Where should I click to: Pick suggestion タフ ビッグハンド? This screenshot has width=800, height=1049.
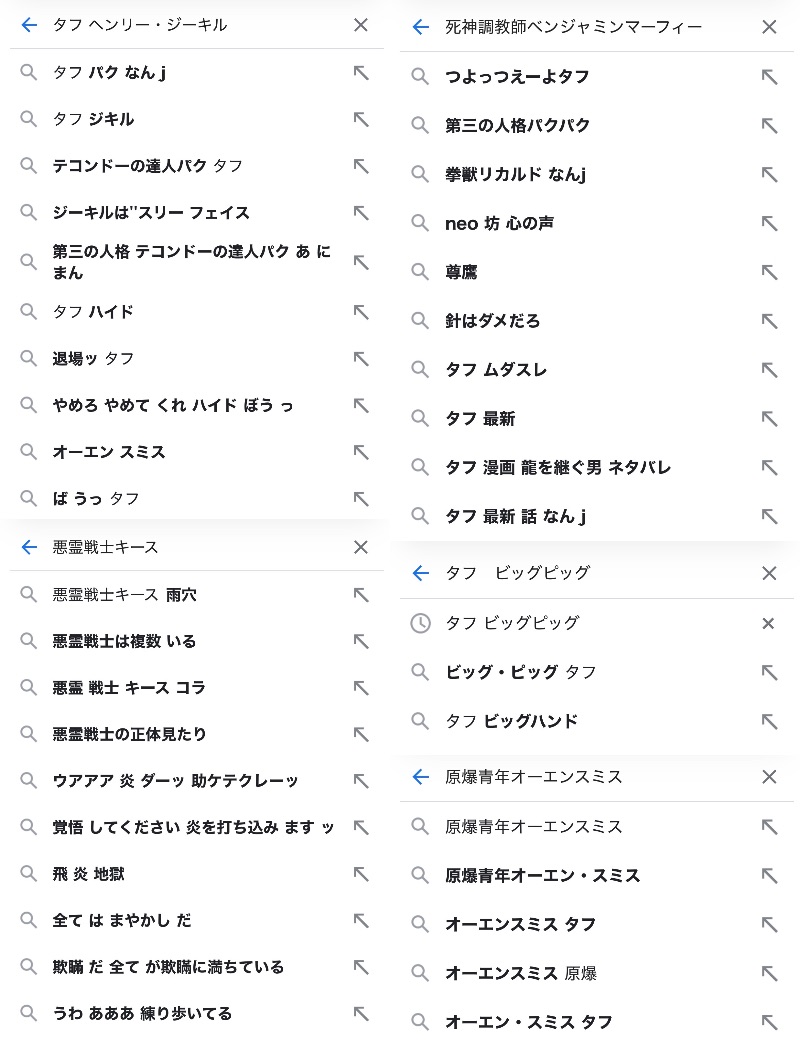(x=511, y=721)
